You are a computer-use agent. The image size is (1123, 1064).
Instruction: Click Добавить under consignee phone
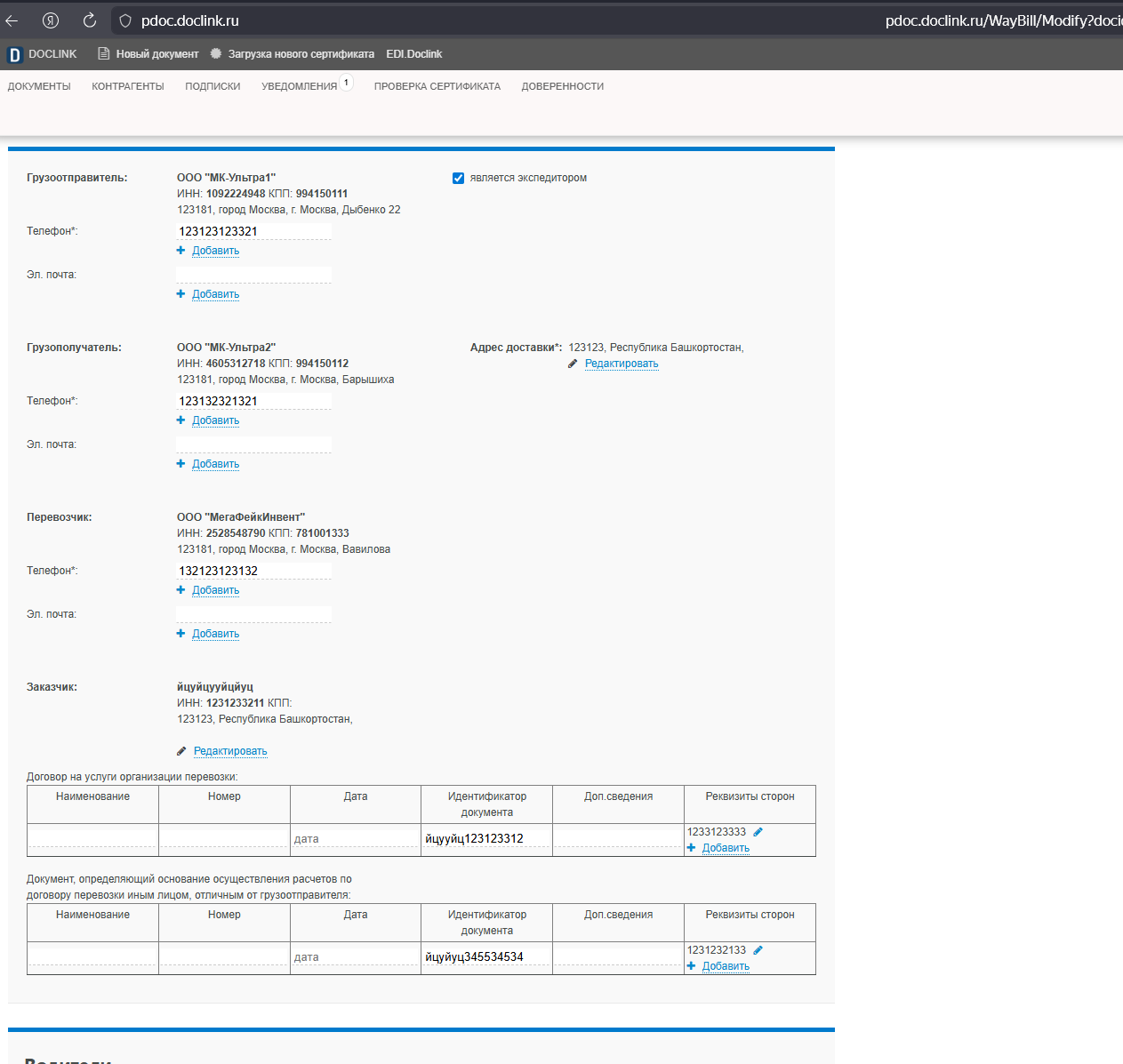216,420
